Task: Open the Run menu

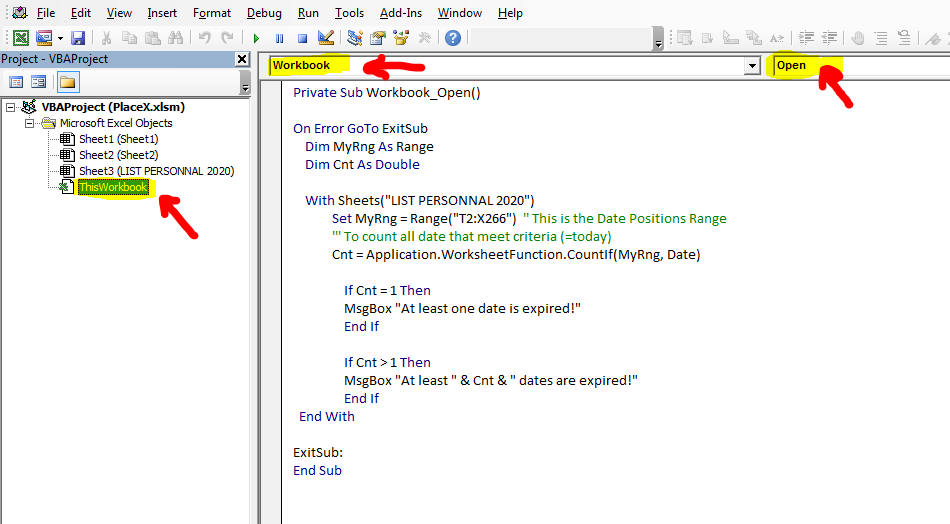Action: tap(308, 13)
